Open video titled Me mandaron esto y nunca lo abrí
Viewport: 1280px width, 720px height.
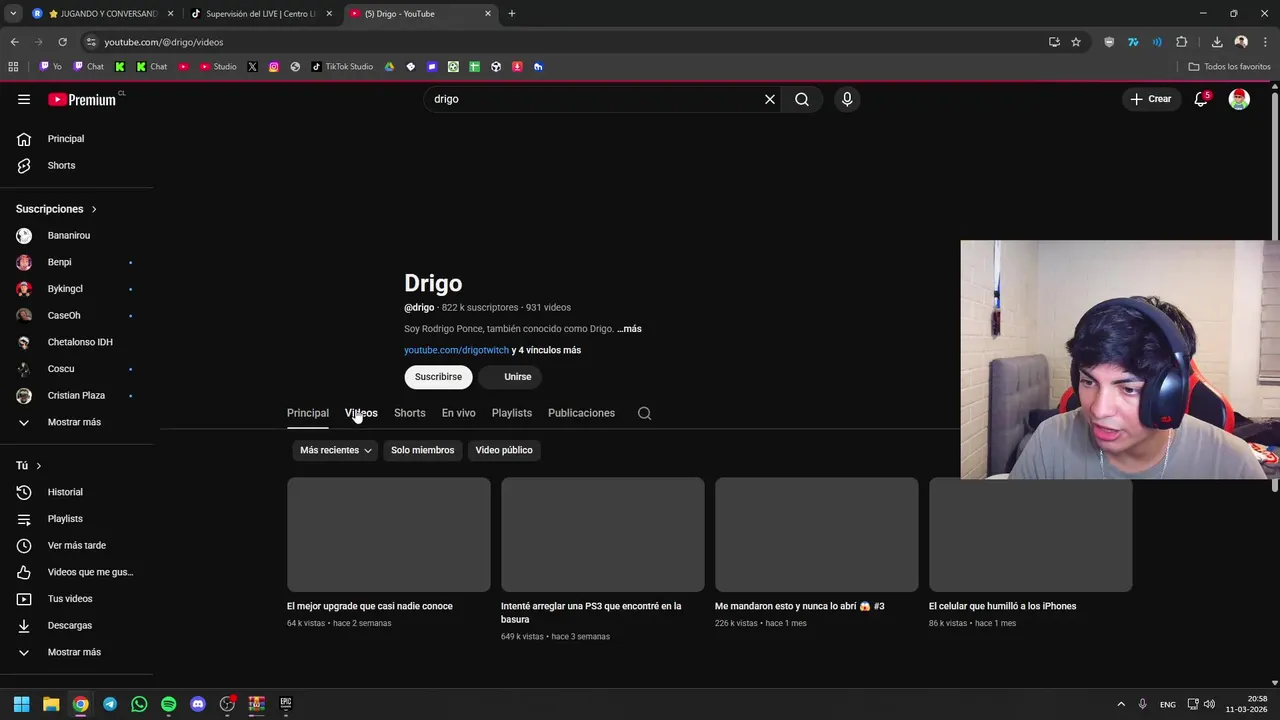800,606
